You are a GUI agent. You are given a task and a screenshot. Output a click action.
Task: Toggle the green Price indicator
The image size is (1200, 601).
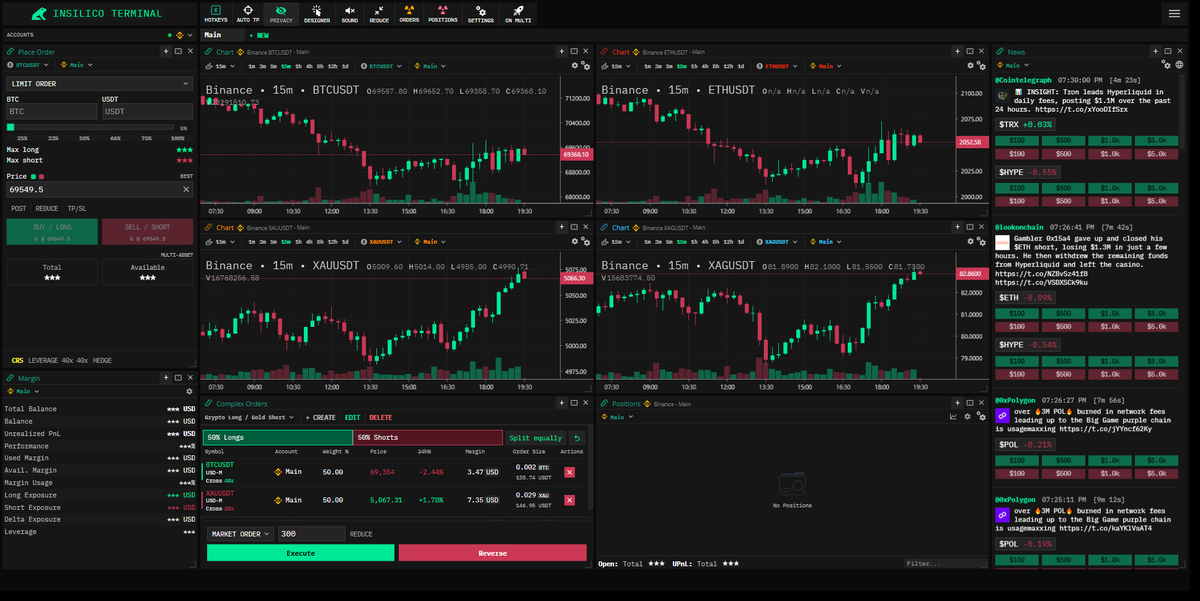tap(33, 177)
